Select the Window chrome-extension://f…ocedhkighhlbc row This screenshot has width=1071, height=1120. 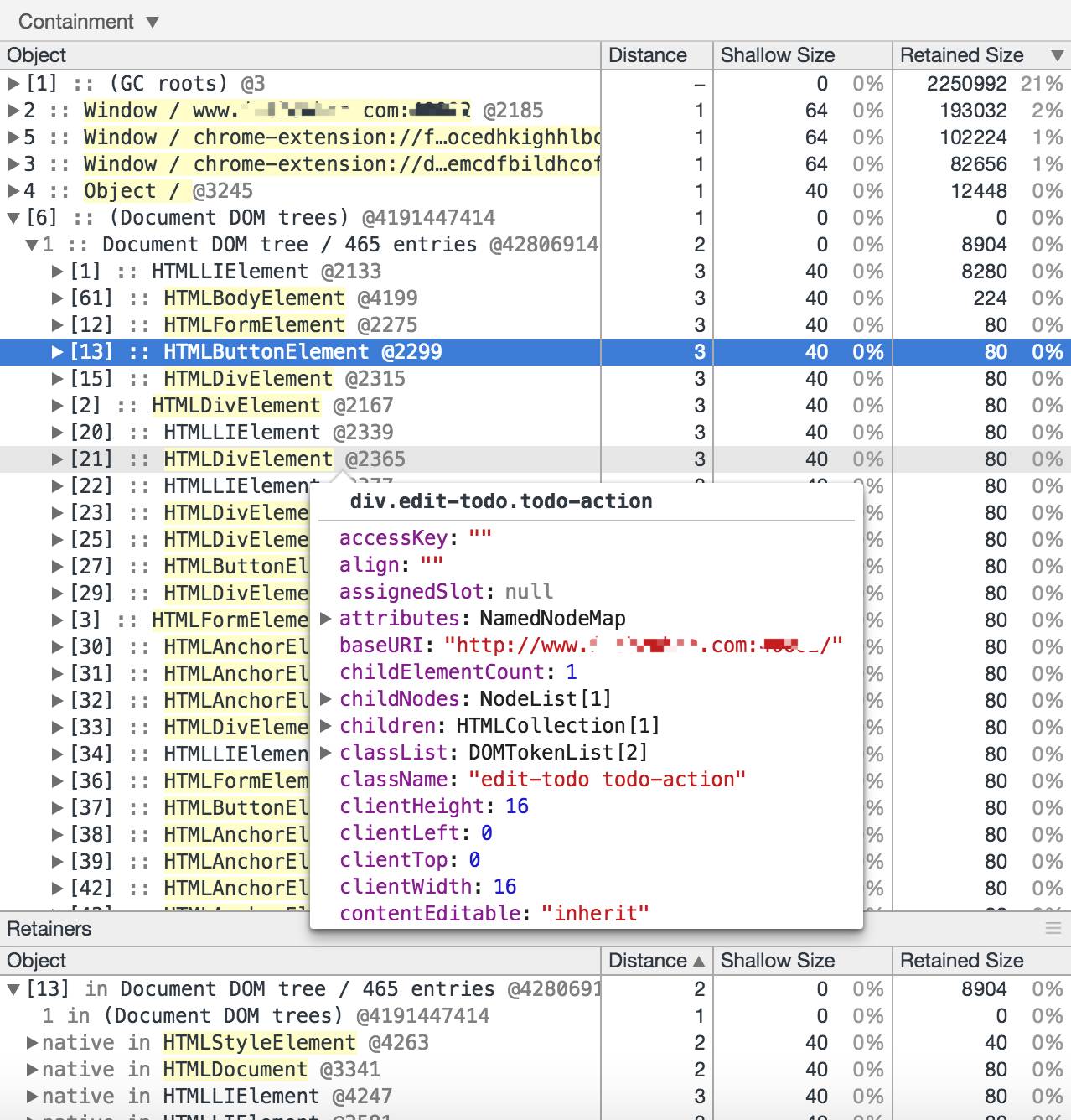tap(535, 137)
